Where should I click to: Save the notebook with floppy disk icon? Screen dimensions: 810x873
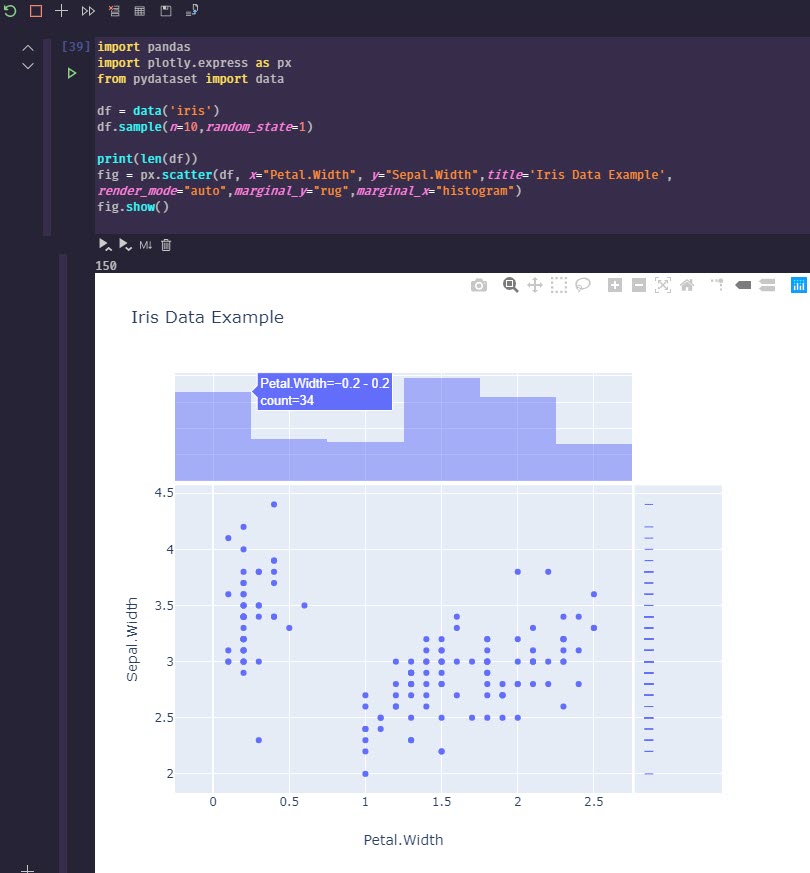tap(166, 10)
